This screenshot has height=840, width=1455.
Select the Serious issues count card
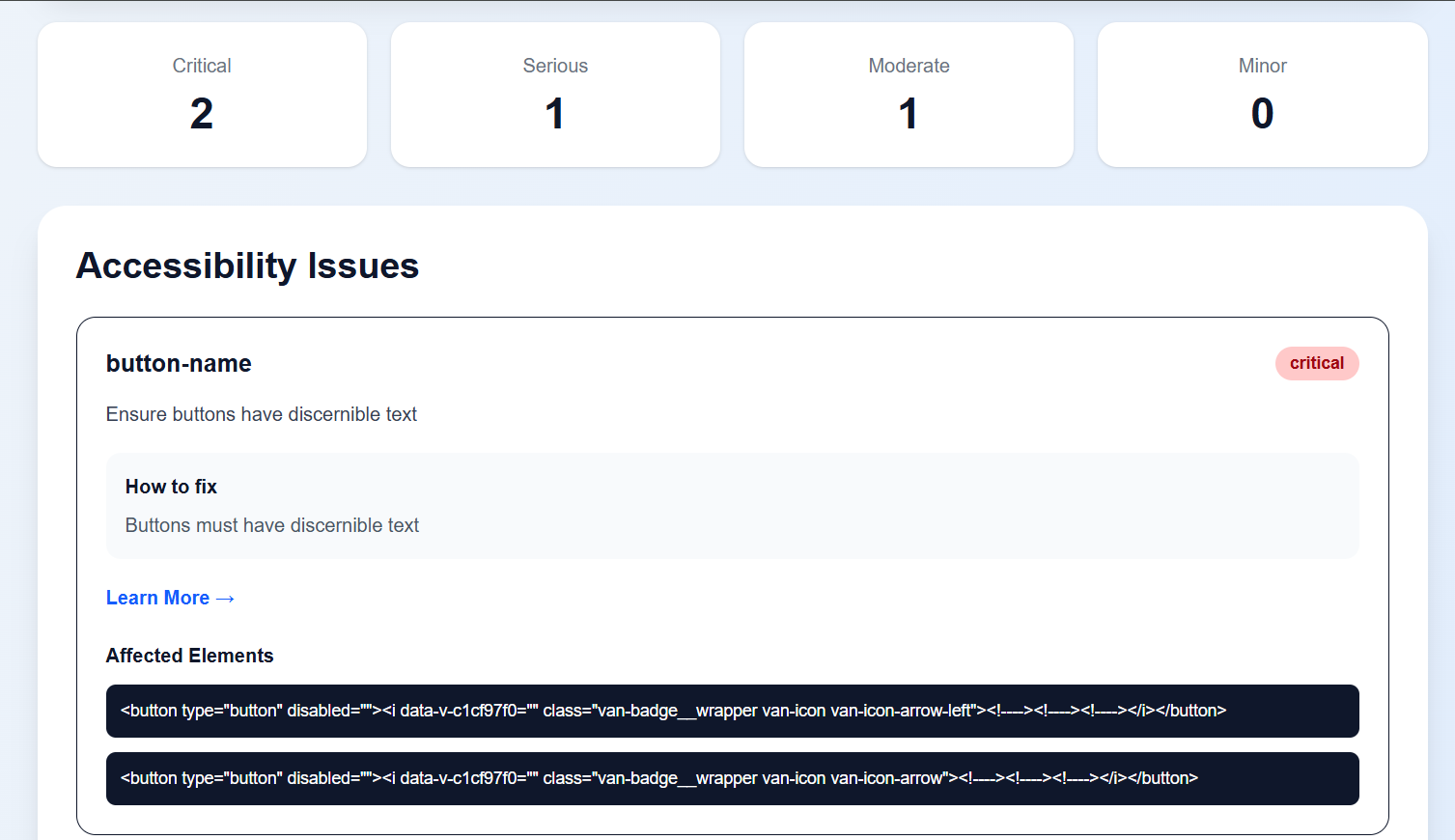point(555,95)
